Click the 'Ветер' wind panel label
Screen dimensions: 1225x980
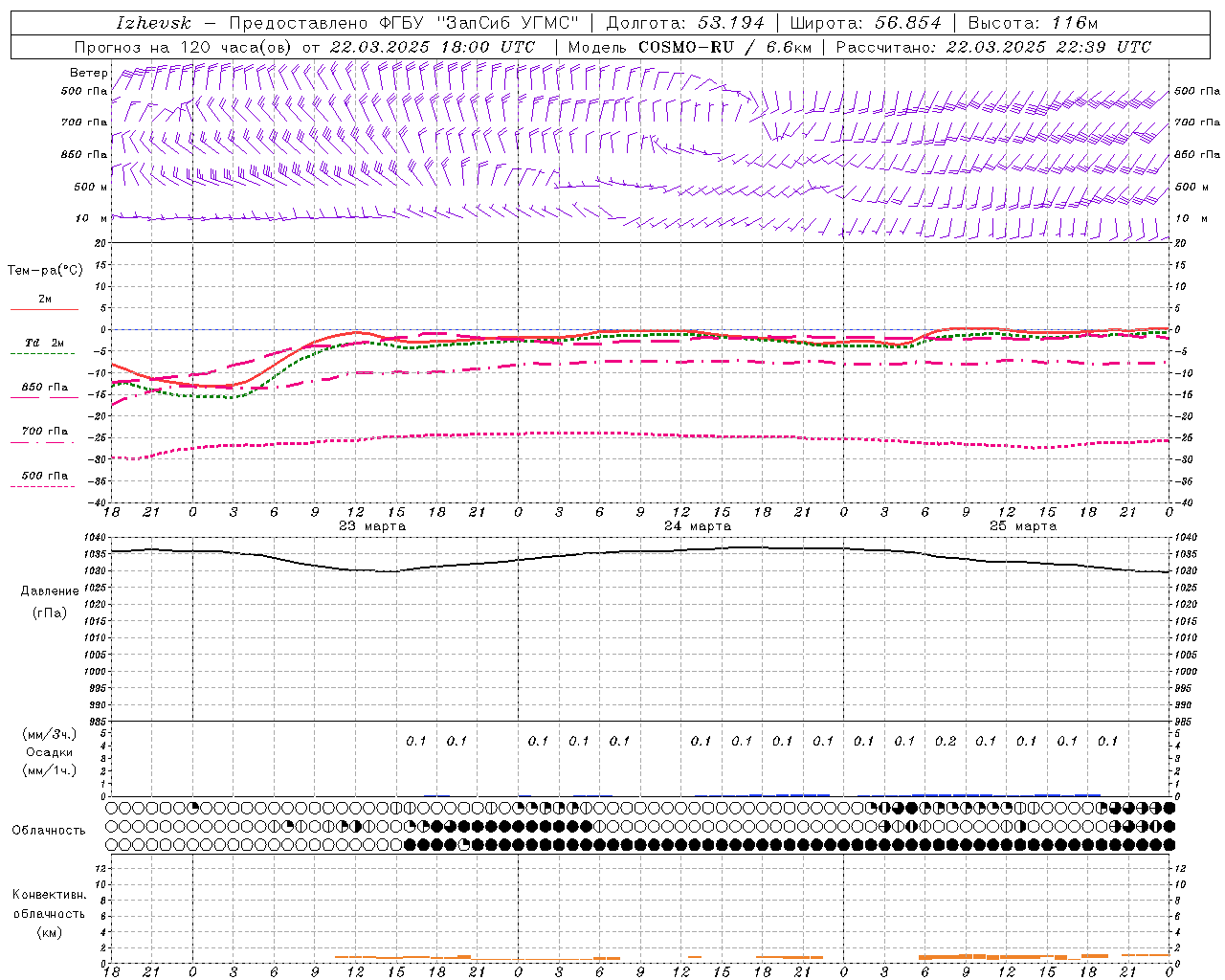pos(89,73)
